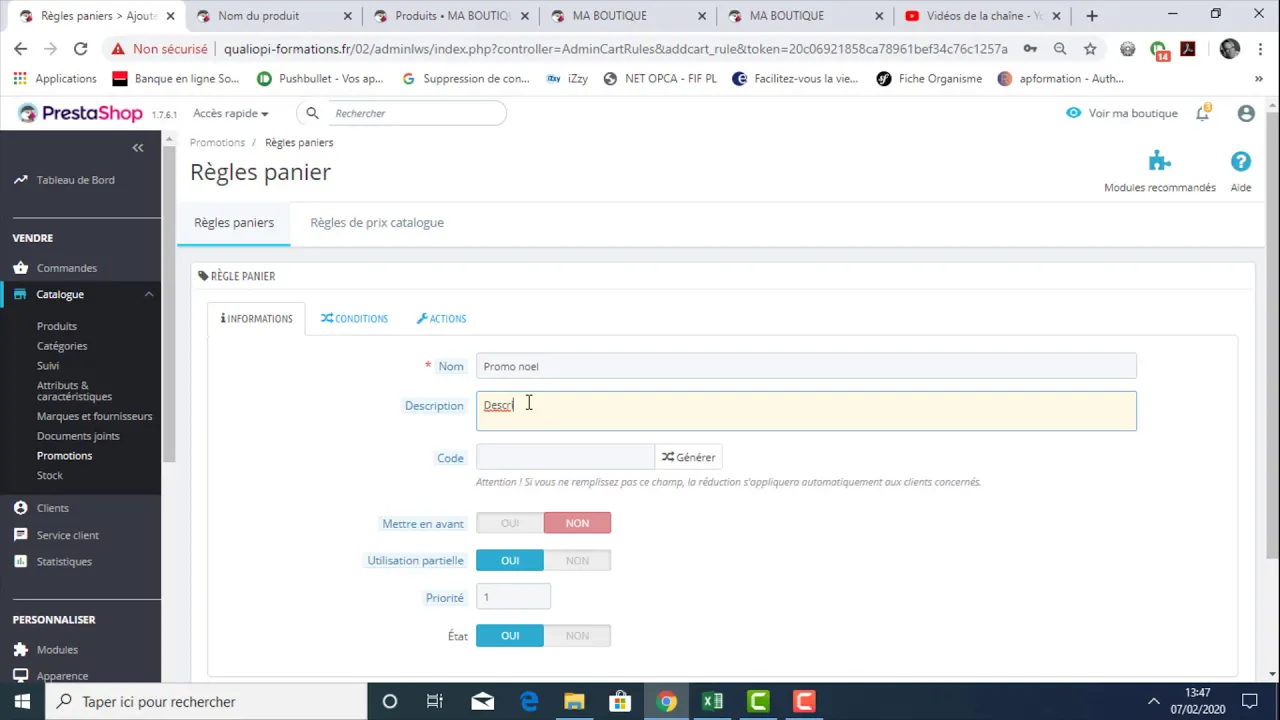Click the Promotions breadcrumb link
This screenshot has width=1280, height=720.
pos(217,142)
